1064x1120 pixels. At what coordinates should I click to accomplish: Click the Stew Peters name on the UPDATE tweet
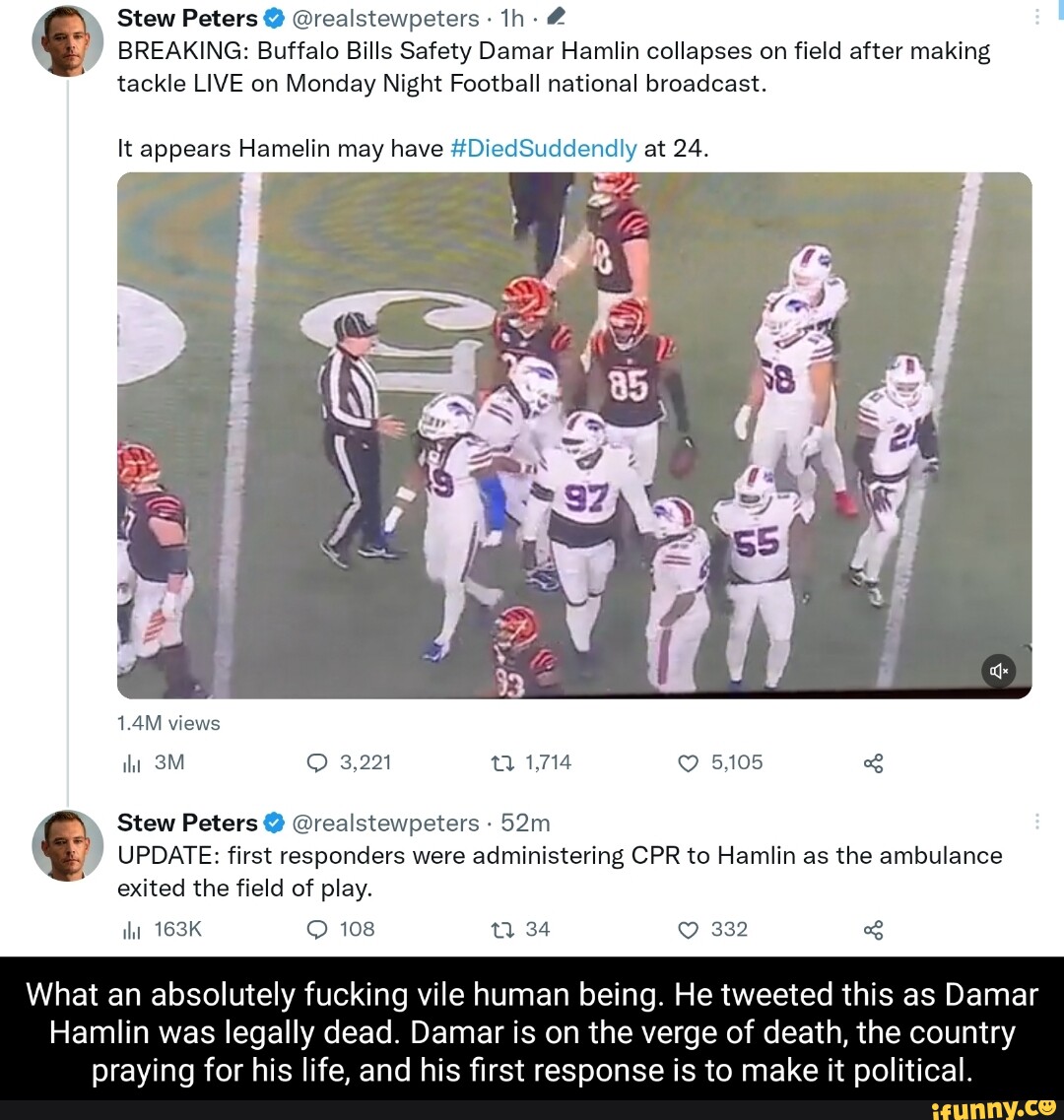(x=187, y=823)
